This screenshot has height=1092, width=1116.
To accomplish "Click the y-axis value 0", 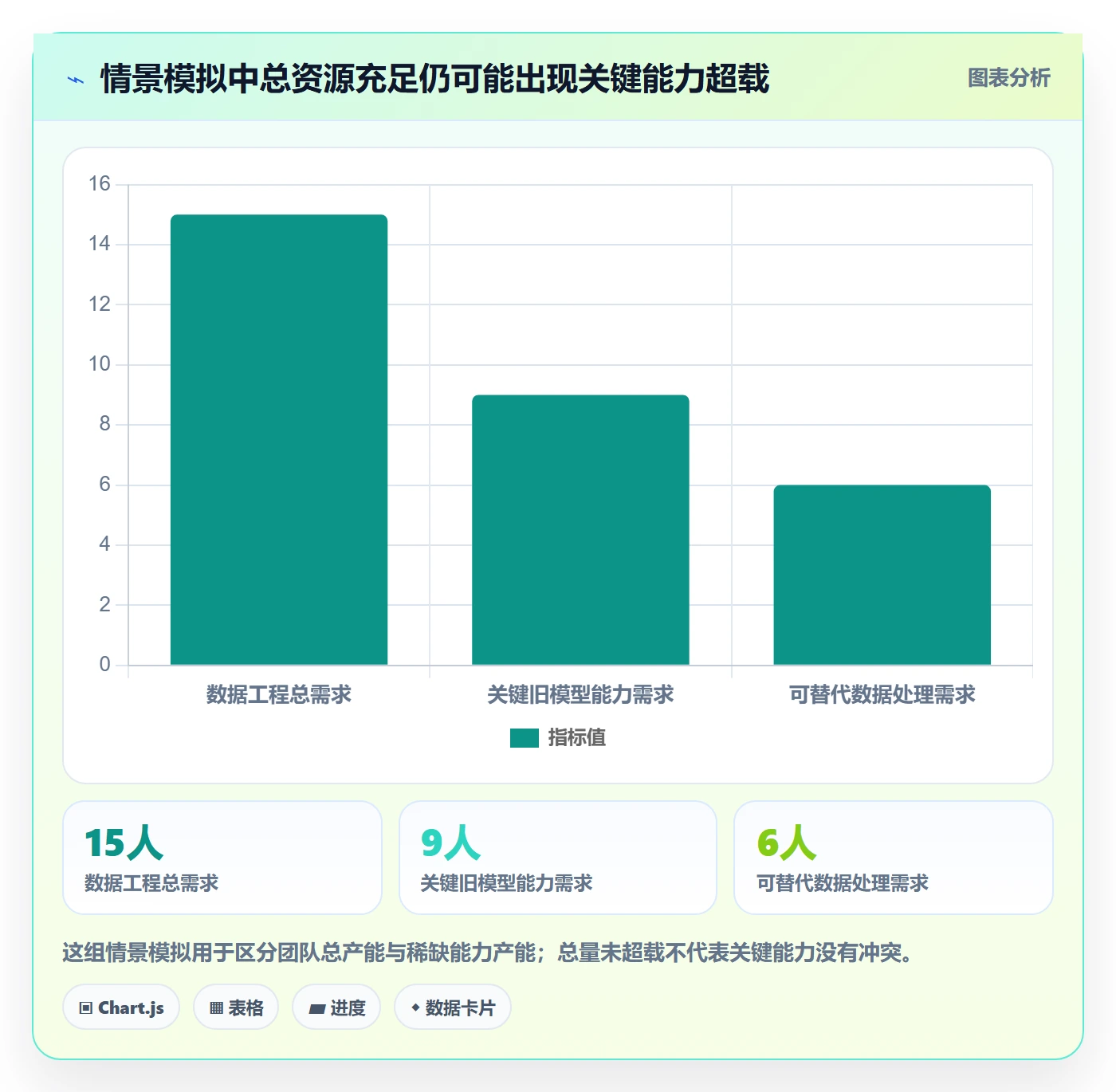I will (x=104, y=665).
